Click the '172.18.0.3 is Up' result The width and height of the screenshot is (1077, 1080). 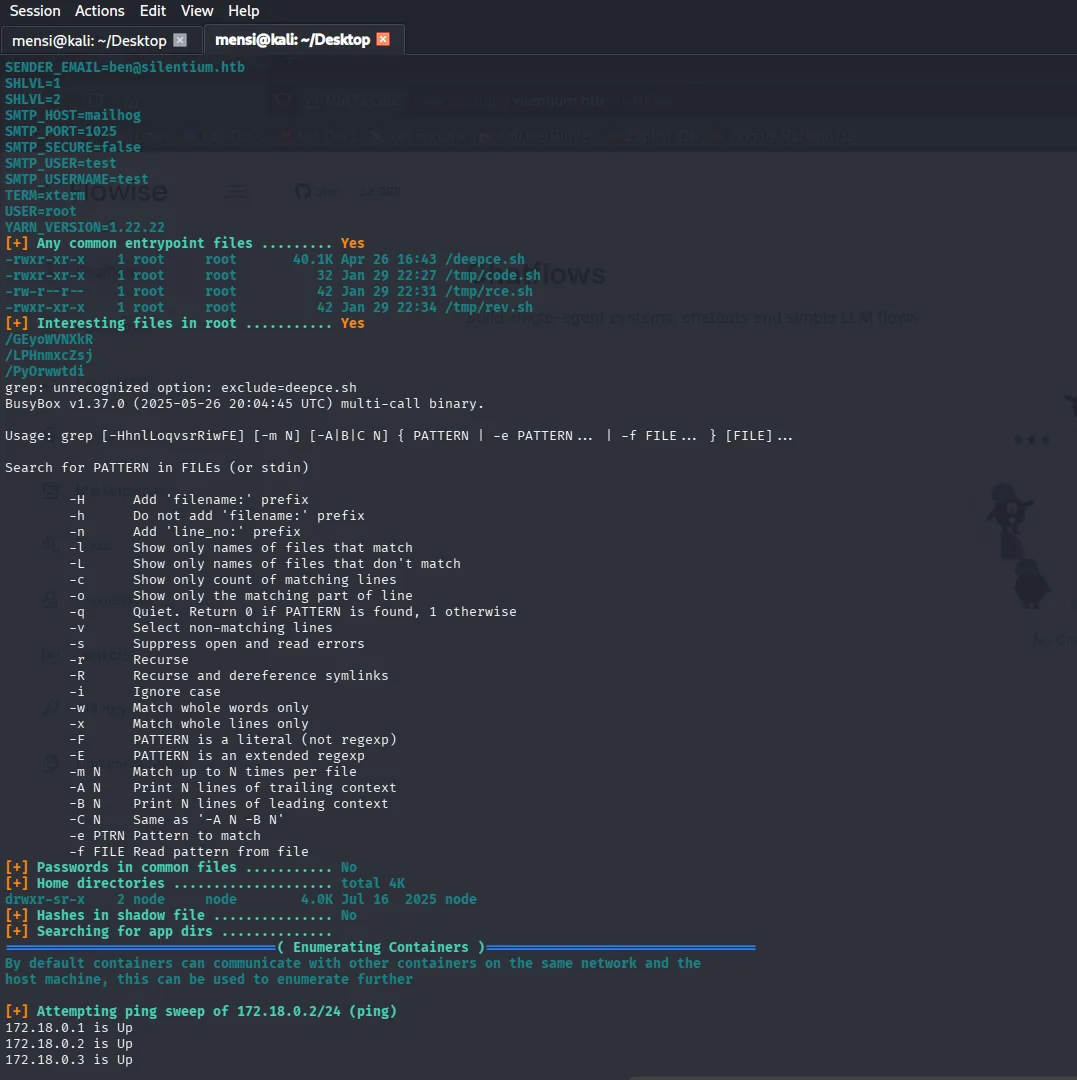point(69,1059)
